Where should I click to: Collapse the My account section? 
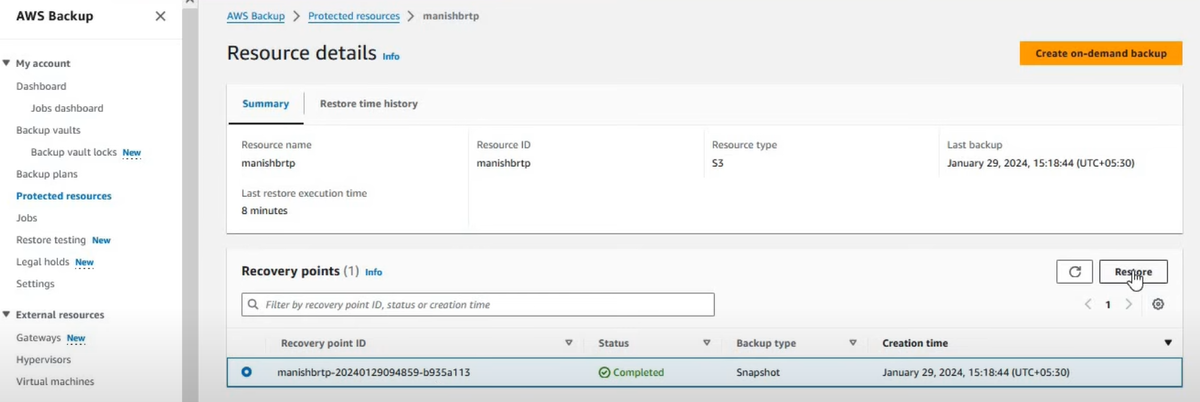coord(6,63)
